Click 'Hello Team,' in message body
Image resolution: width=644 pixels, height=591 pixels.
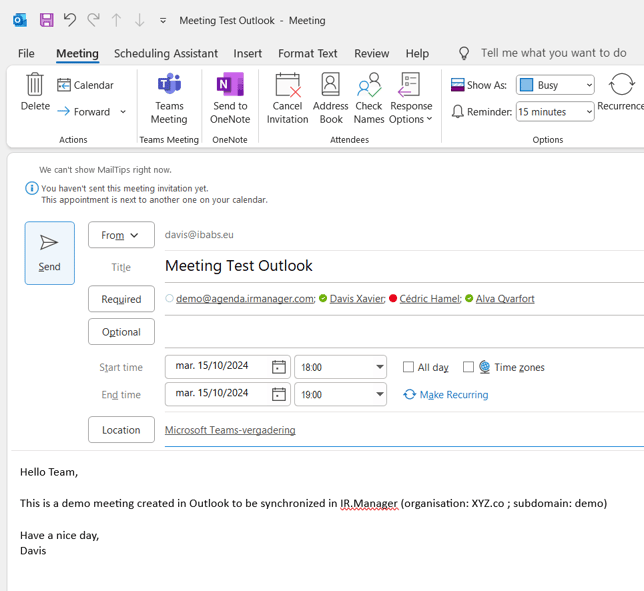click(x=49, y=472)
